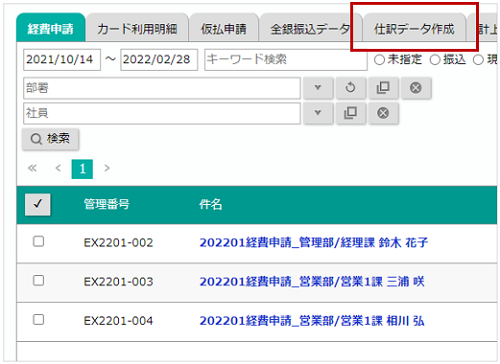Screen dimensions: 500x364
Task: Open the 仕訳データ作成 tab
Action: click(x=414, y=29)
